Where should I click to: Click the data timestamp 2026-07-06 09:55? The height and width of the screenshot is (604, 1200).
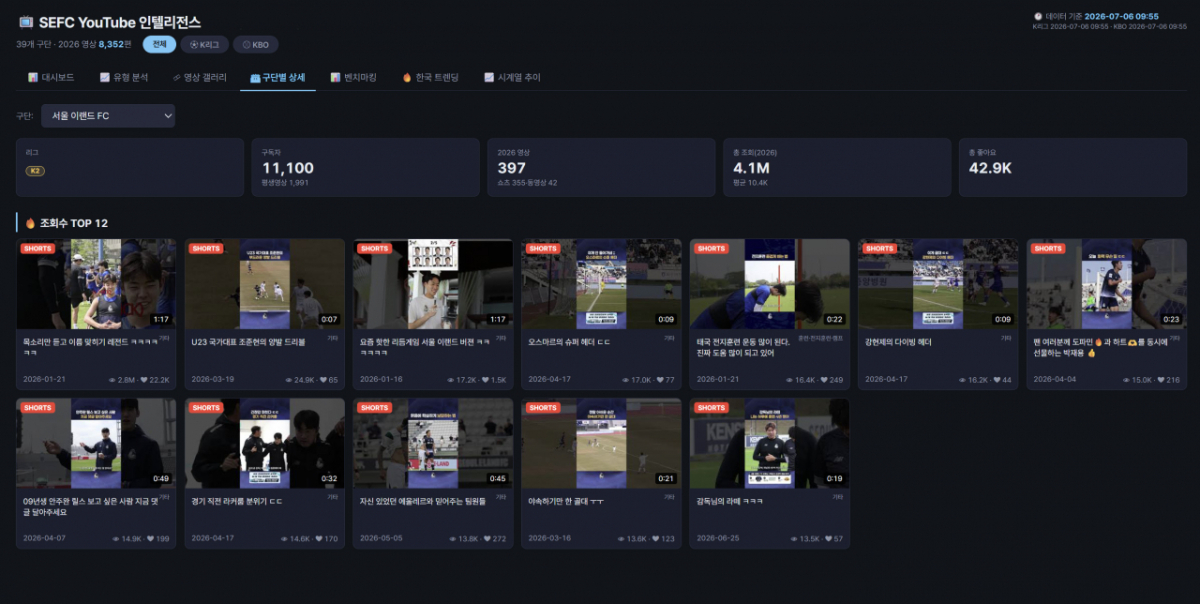click(x=1121, y=16)
